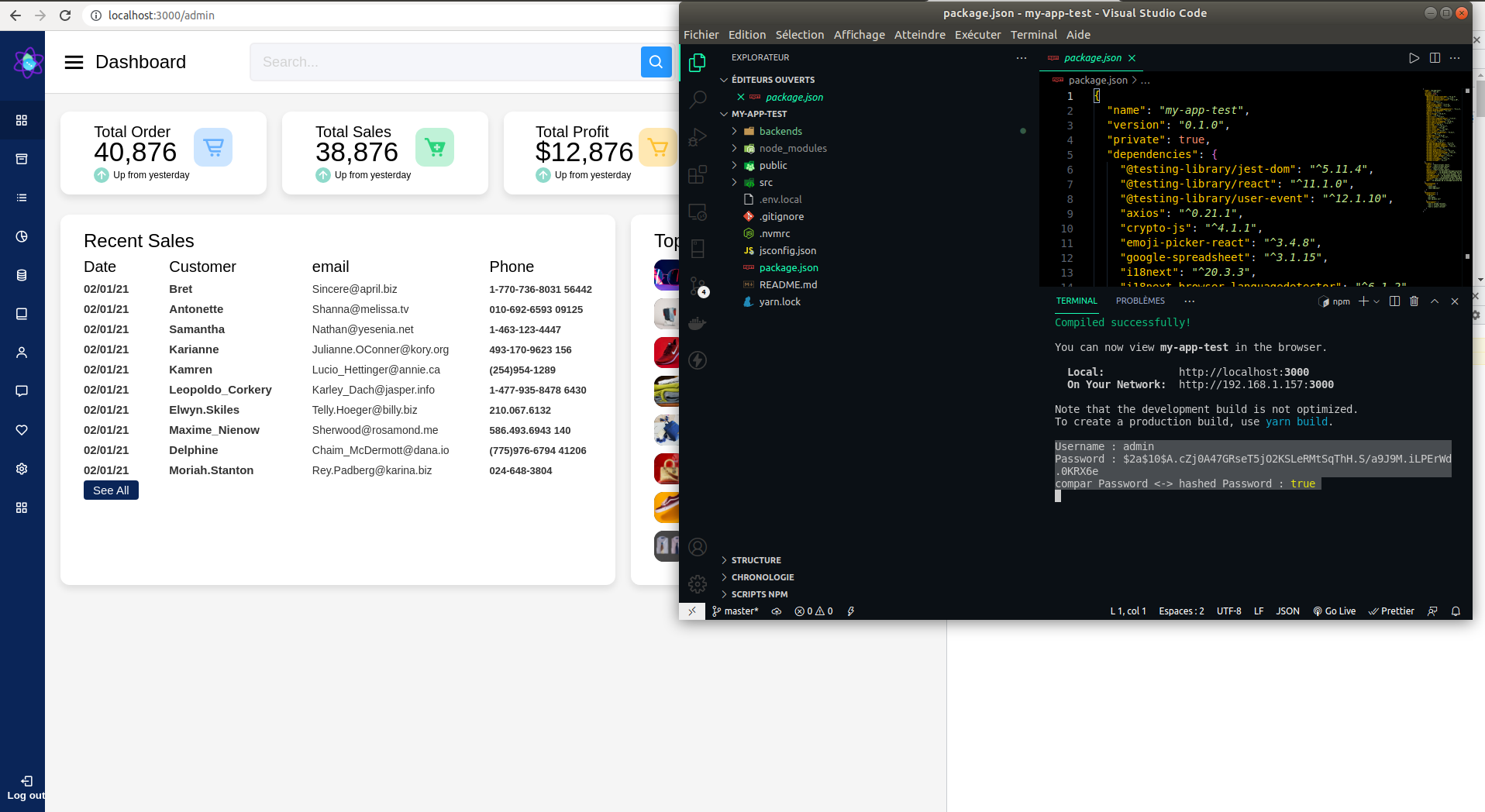
Task: Expand the SCRIPTS NPM section
Action: tap(759, 594)
